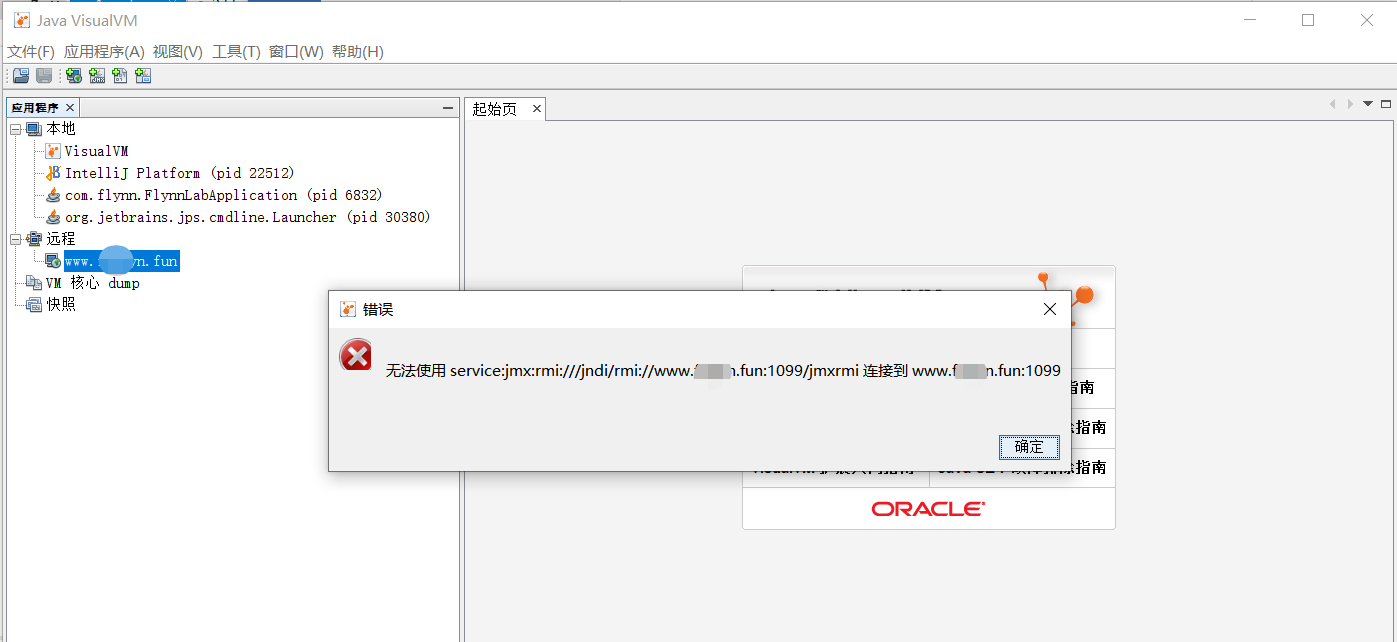Select VisualVM in the applications tree
The height and width of the screenshot is (642, 1397).
tap(97, 151)
